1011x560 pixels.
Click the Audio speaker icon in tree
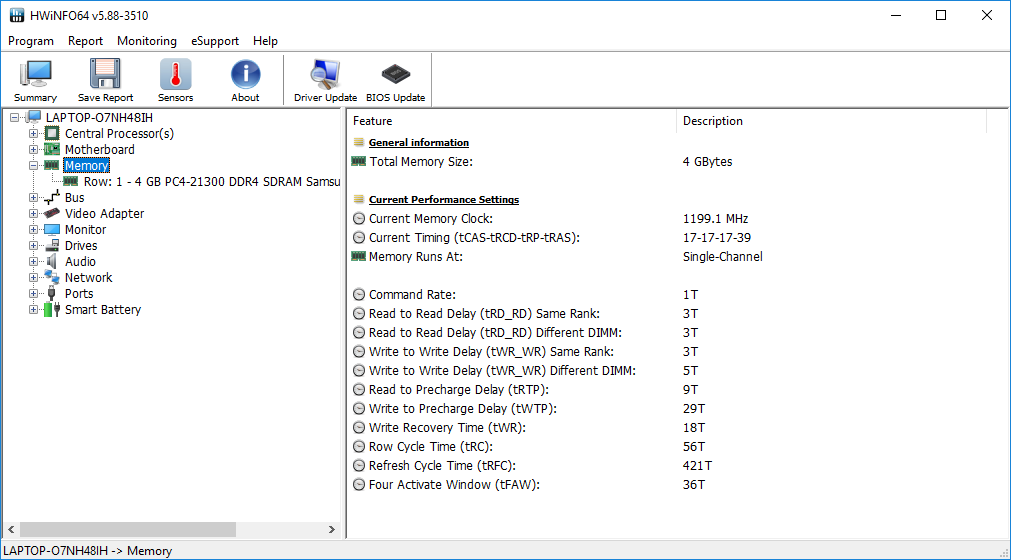click(52, 262)
